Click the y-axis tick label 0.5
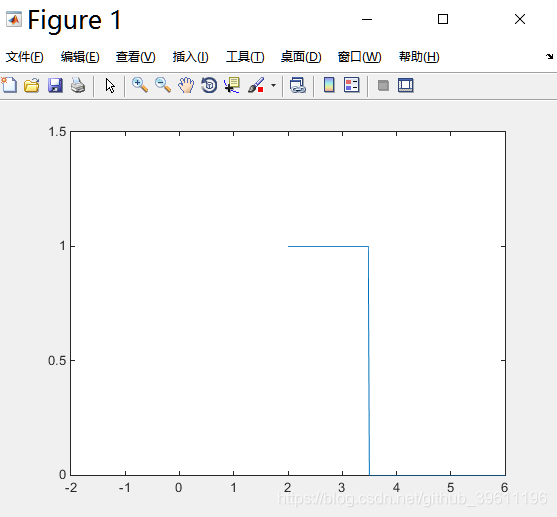Screen dimensions: 557x517 [57, 361]
